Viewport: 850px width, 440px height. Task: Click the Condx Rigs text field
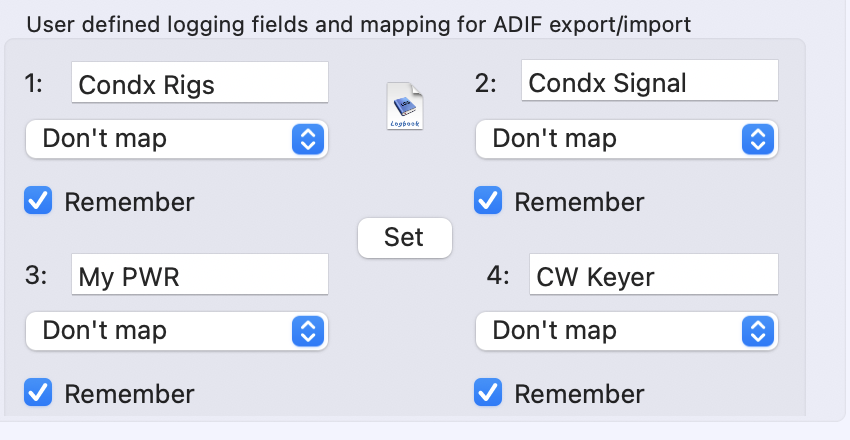click(199, 83)
